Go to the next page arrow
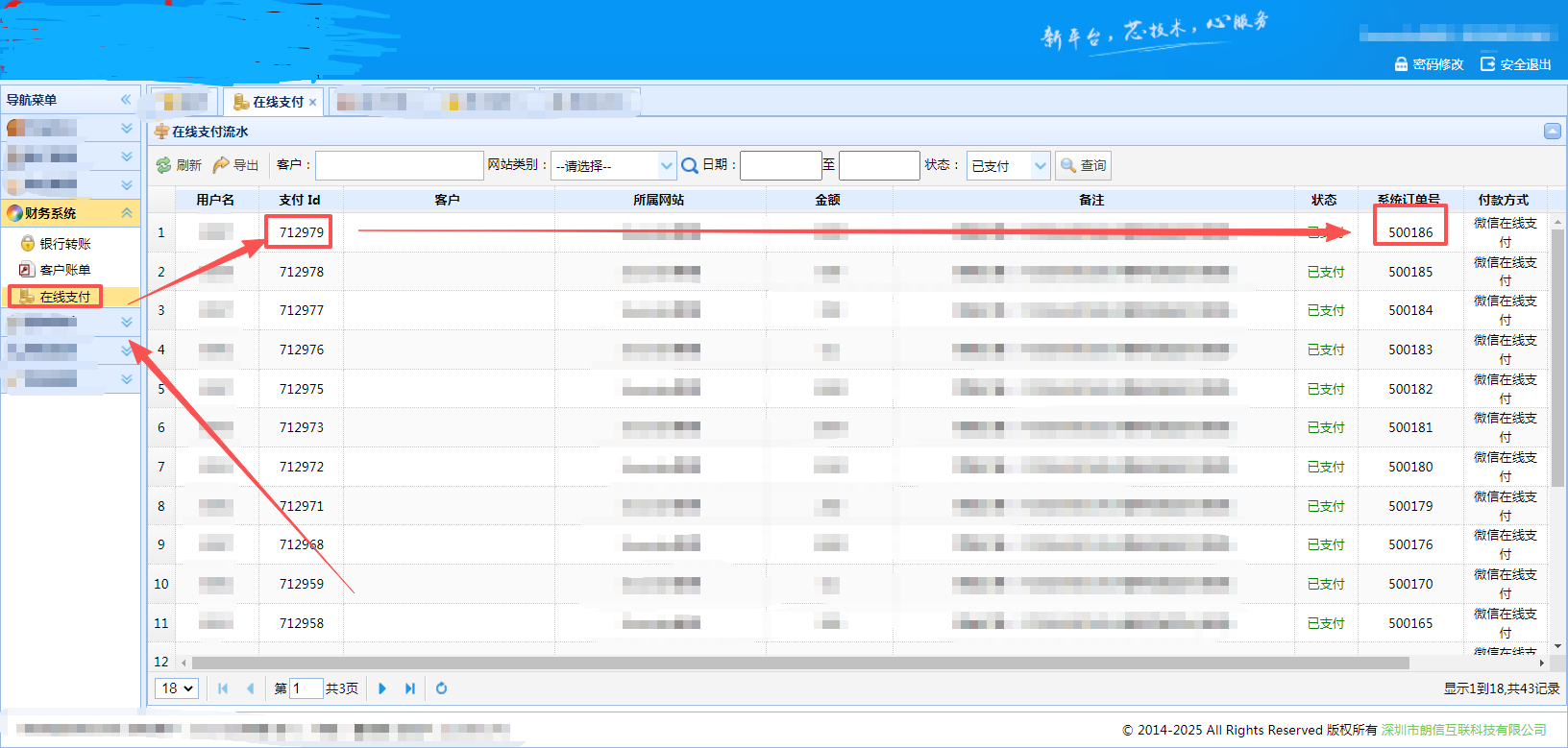This screenshot has height=748, width=1568. pyautogui.click(x=382, y=688)
